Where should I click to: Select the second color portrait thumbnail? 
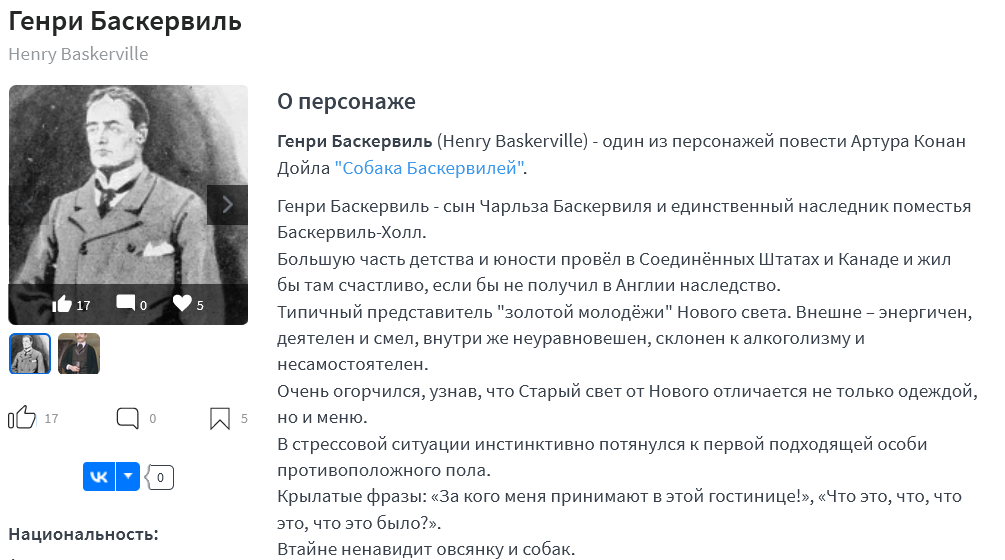(x=79, y=354)
